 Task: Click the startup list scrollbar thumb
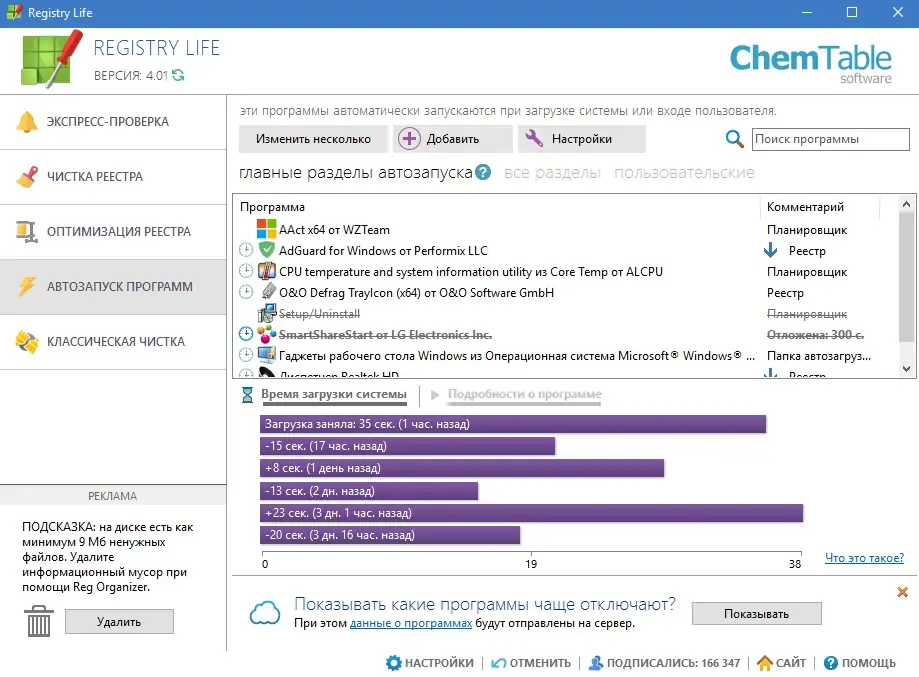tap(906, 277)
